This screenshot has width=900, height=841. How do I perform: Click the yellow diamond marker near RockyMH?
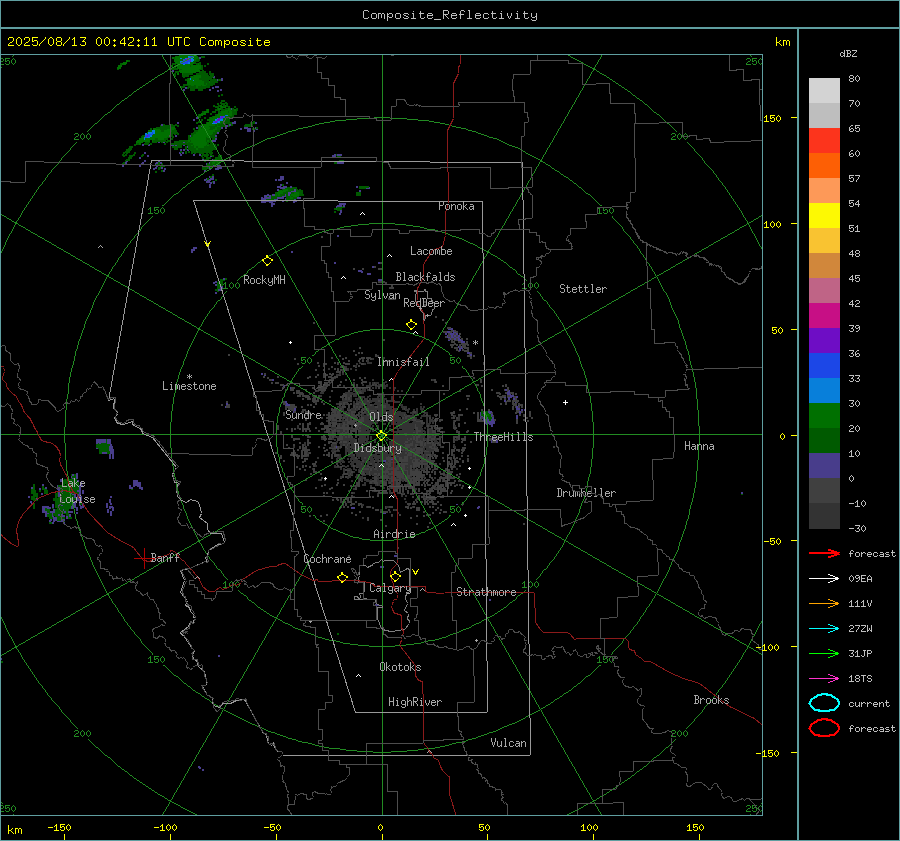[267, 261]
